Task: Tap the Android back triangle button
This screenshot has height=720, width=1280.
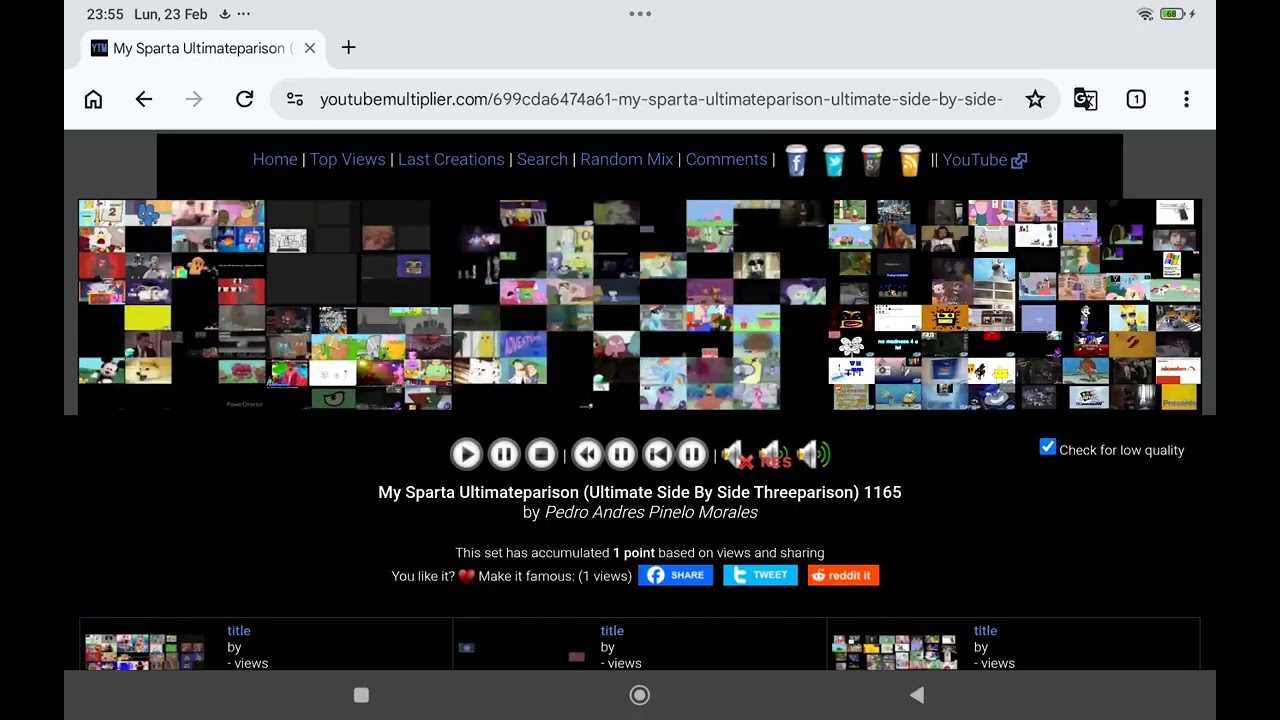Action: point(916,695)
